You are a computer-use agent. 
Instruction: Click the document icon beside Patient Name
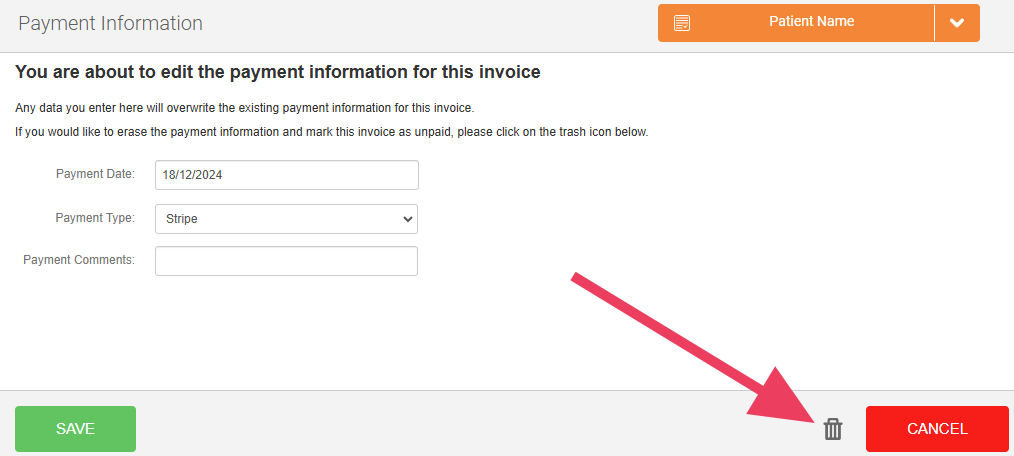click(x=682, y=22)
